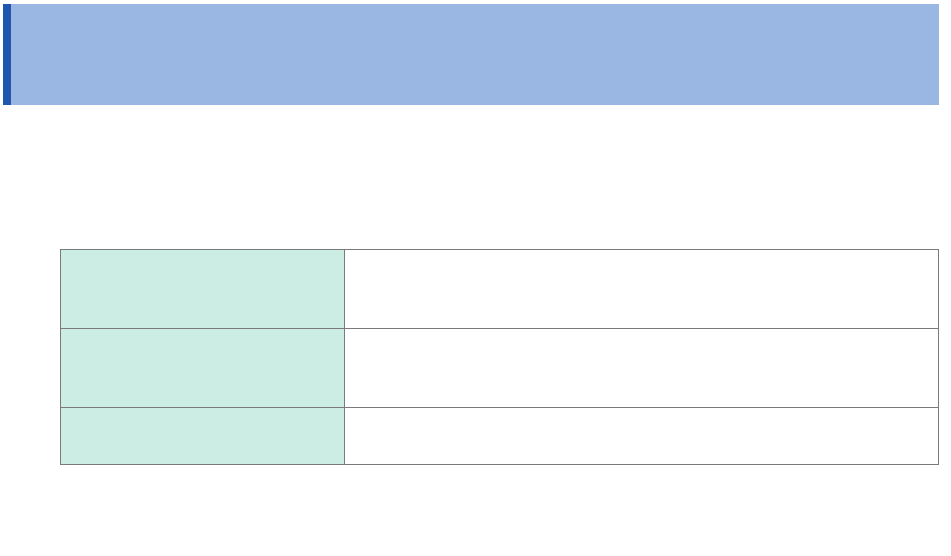
Task: Select the bottom green table cell
Action: pos(202,436)
